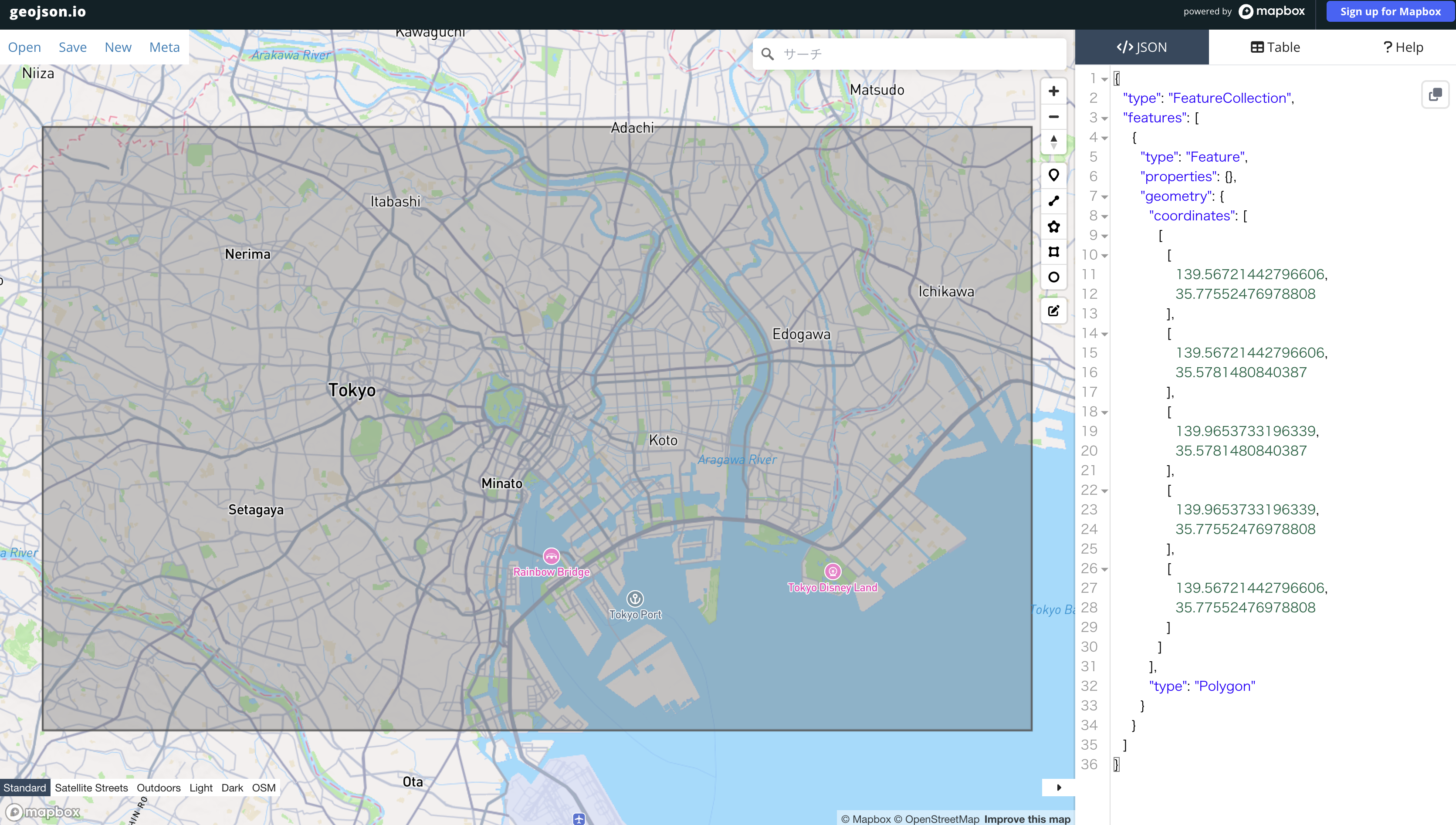Select the draw marker tool
The height and width of the screenshot is (825, 1456).
click(x=1053, y=176)
